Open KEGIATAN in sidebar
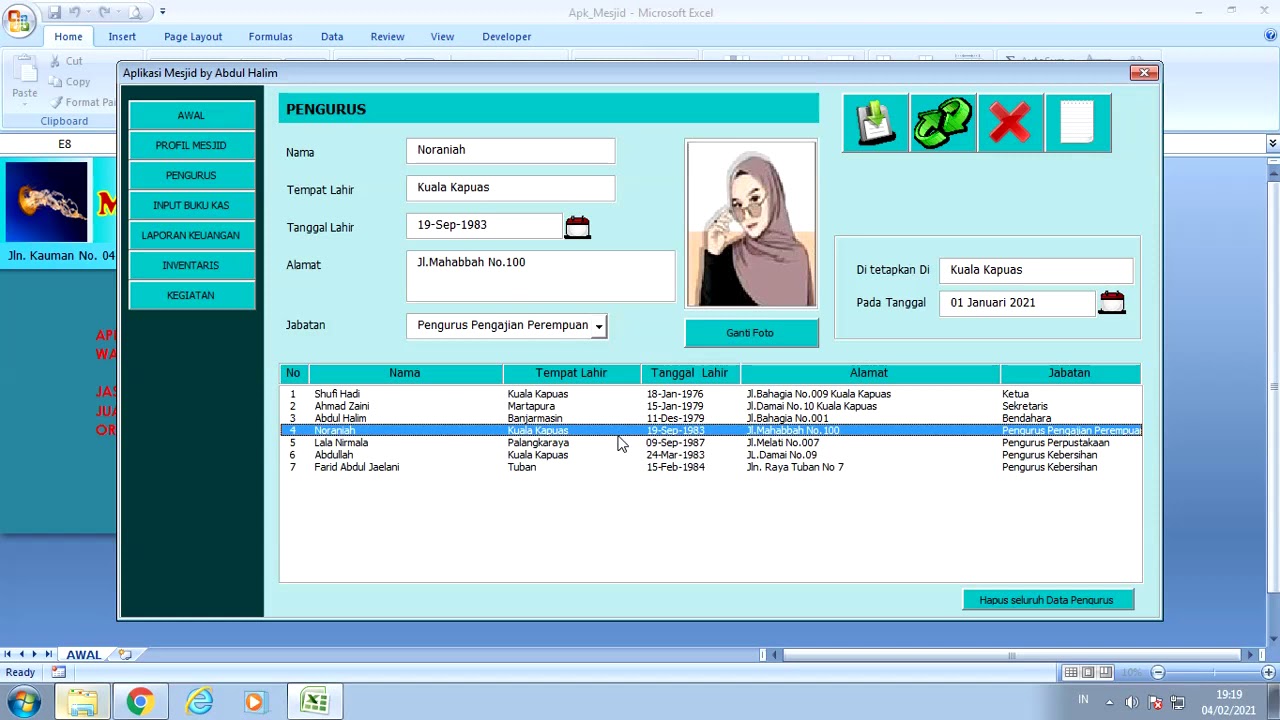 pyautogui.click(x=191, y=296)
